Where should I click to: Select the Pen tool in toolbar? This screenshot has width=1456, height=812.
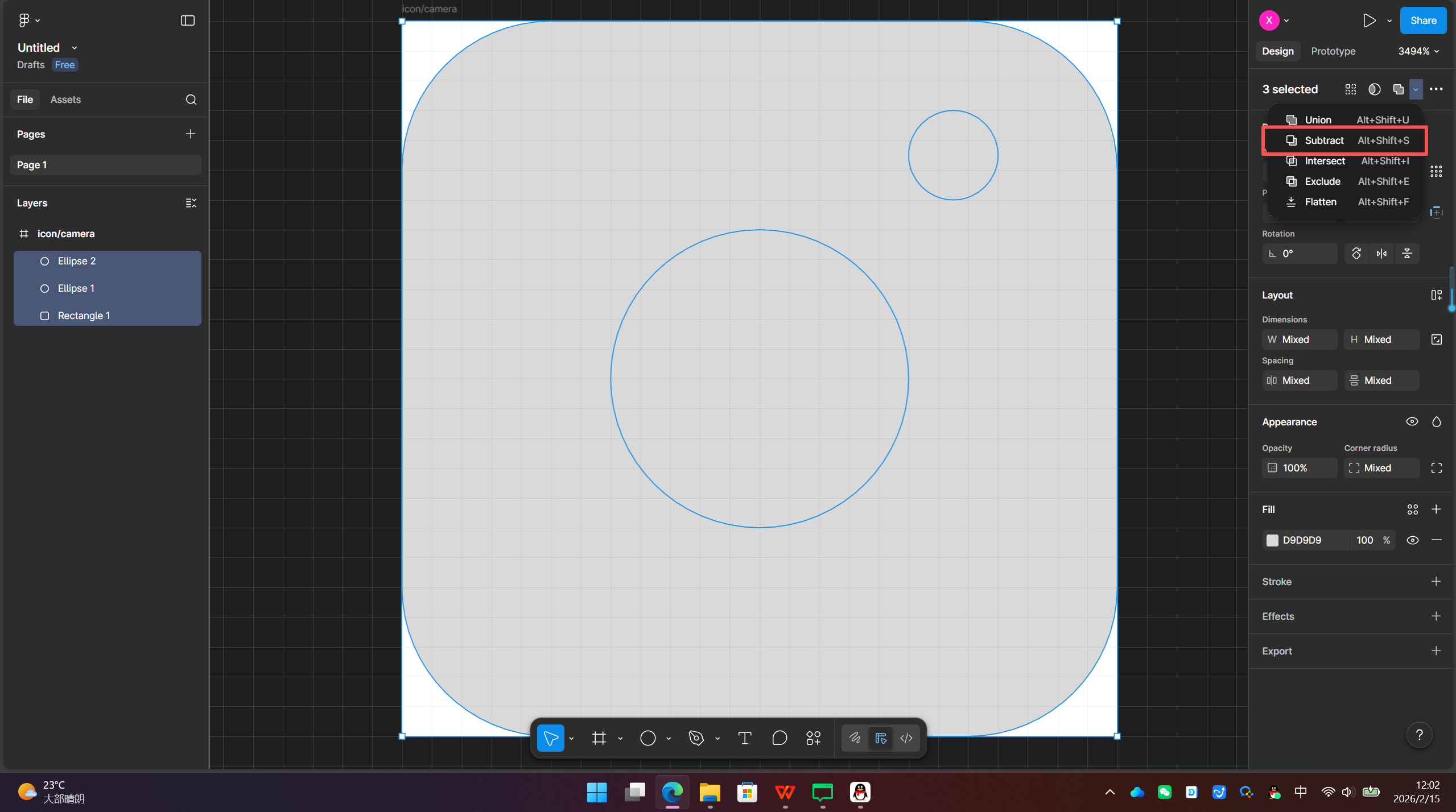[696, 738]
